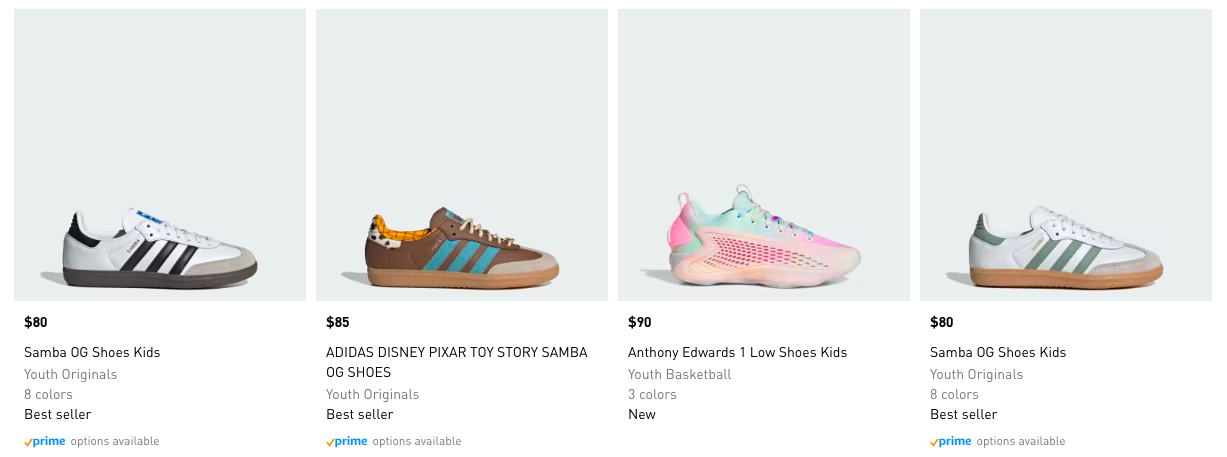
Task: Click the Samba OG Shoes Kids title under green-striped shoe
Action: pos(998,352)
